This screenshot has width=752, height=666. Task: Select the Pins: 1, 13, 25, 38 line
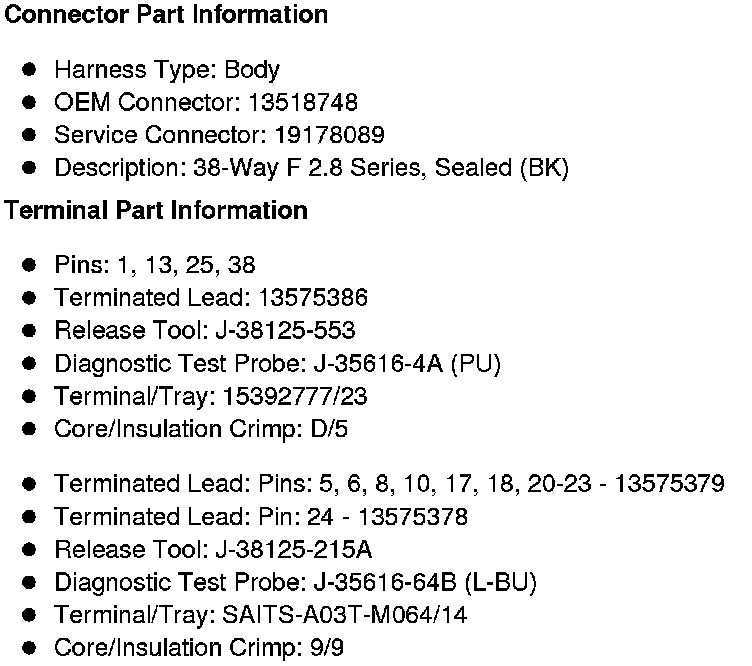pos(154,265)
